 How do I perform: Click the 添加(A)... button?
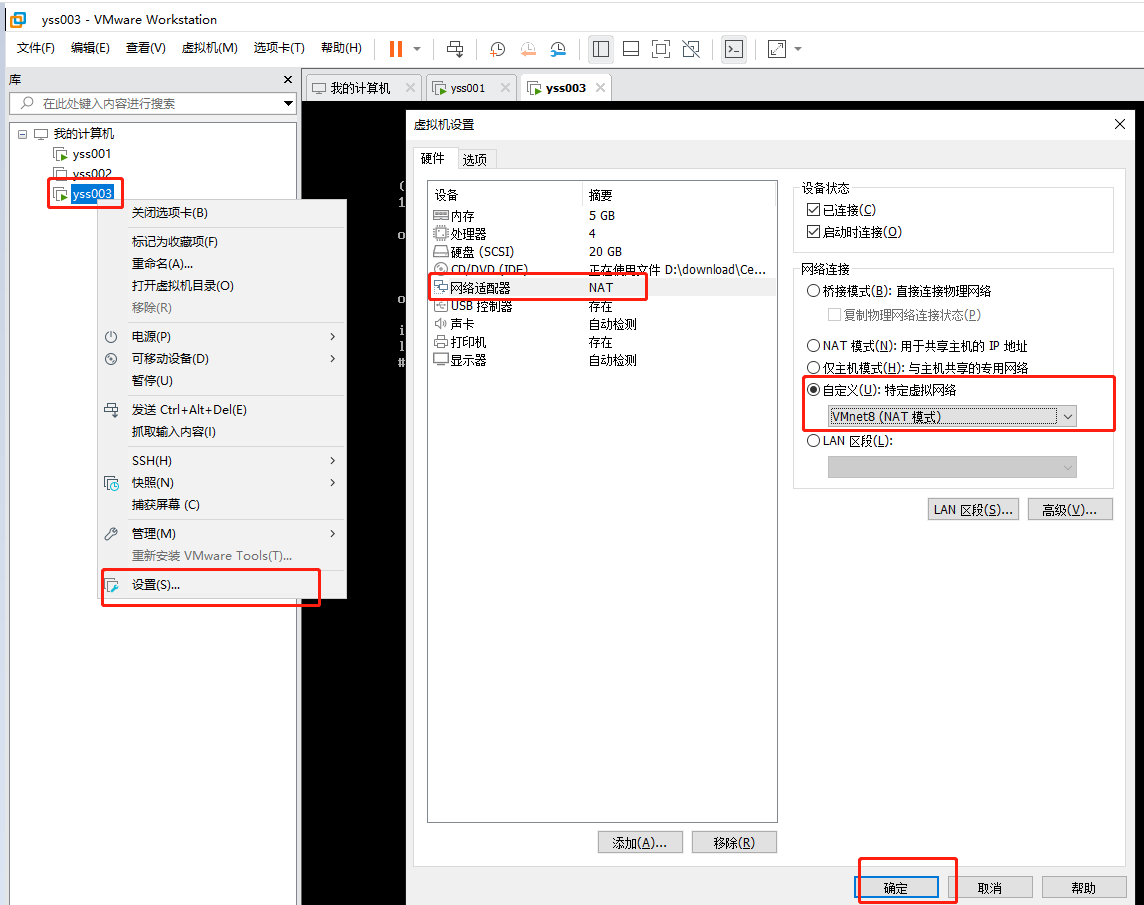[640, 842]
